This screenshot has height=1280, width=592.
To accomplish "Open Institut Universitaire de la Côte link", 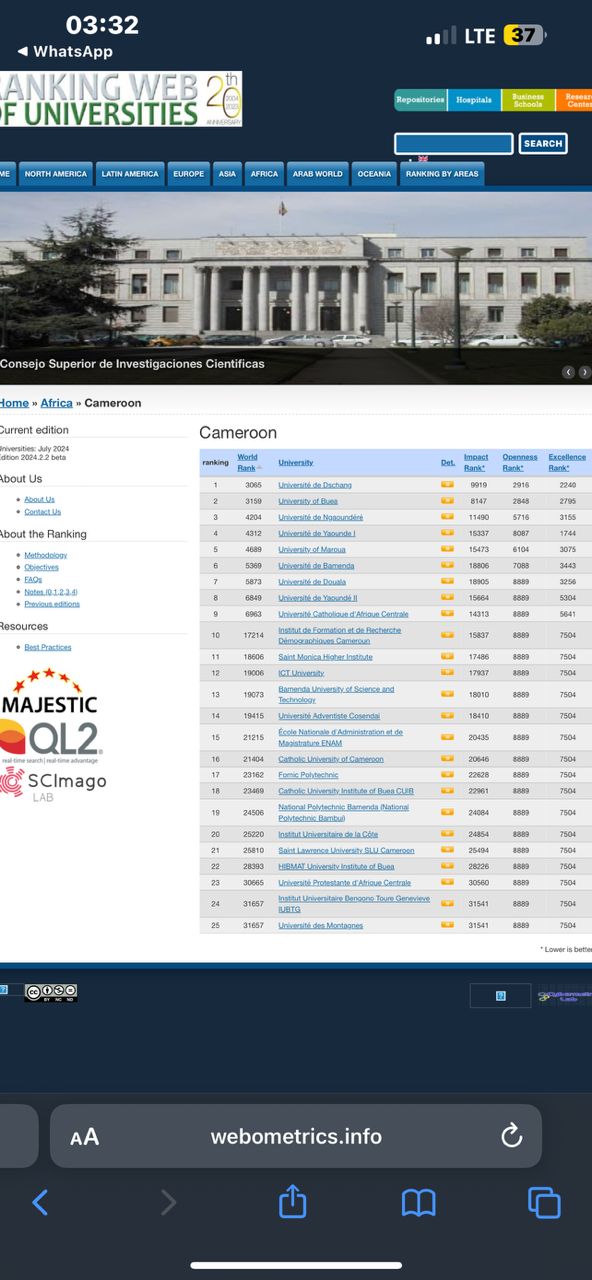I will tap(328, 834).
